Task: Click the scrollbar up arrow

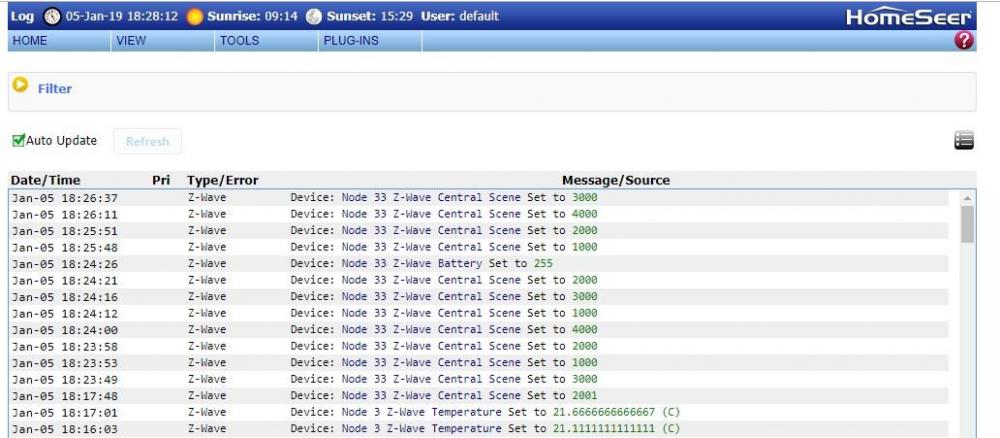Action: point(967,197)
